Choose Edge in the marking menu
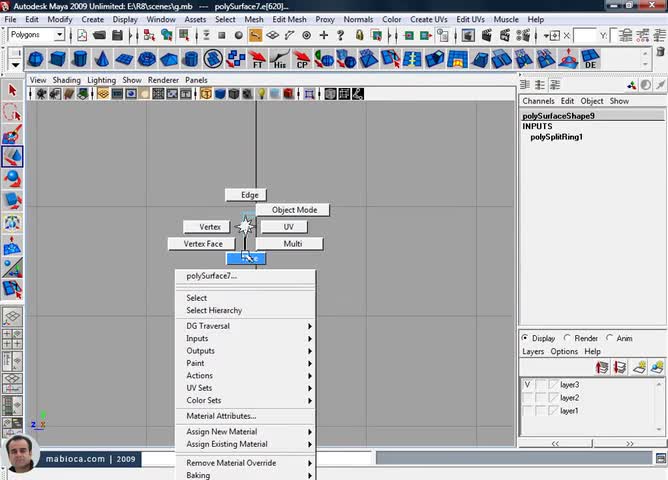Image resolution: width=668 pixels, height=480 pixels. point(246,195)
